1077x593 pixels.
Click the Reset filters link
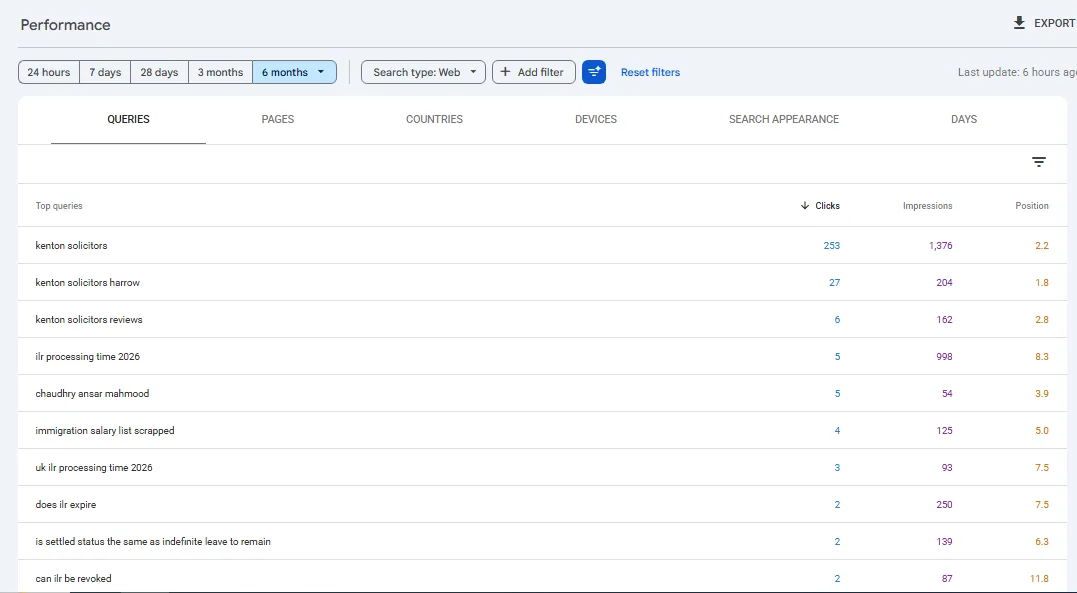pyautogui.click(x=650, y=72)
